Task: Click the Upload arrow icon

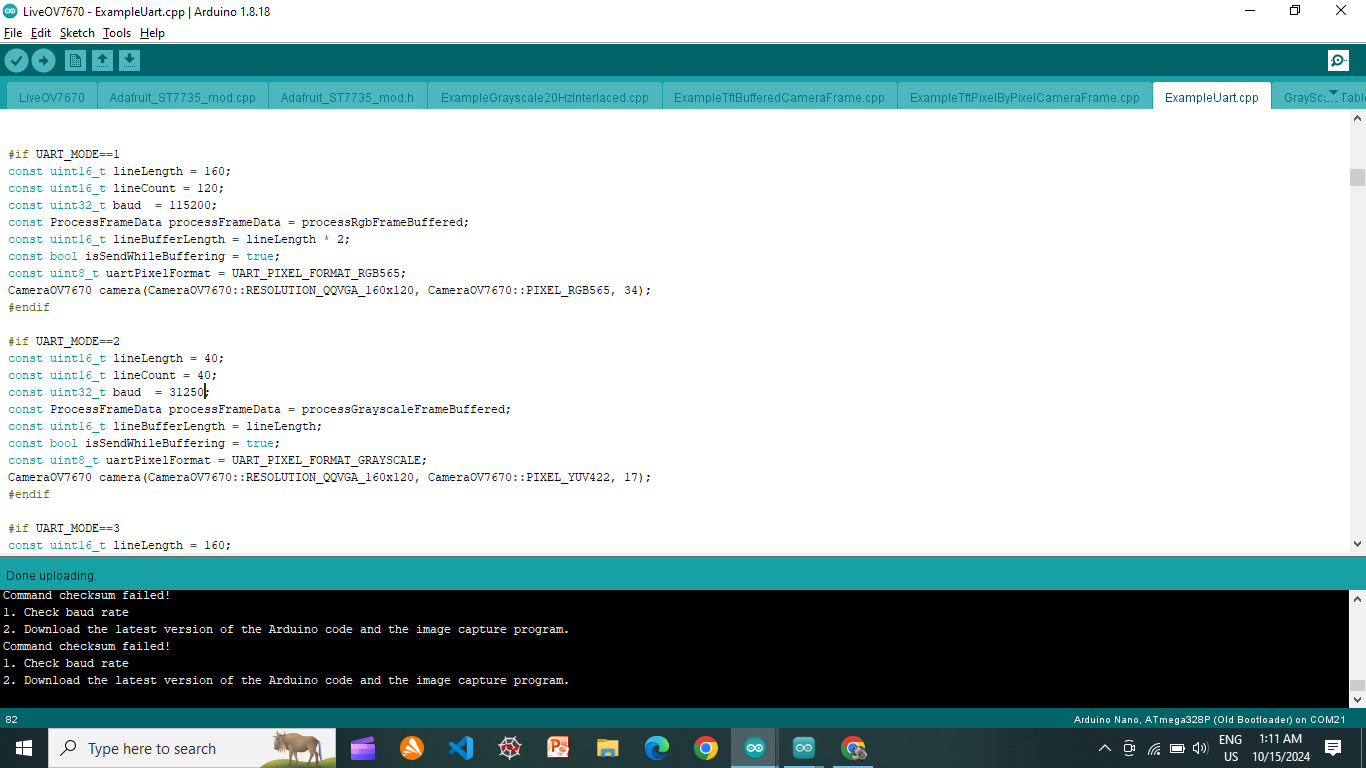Action: point(43,61)
